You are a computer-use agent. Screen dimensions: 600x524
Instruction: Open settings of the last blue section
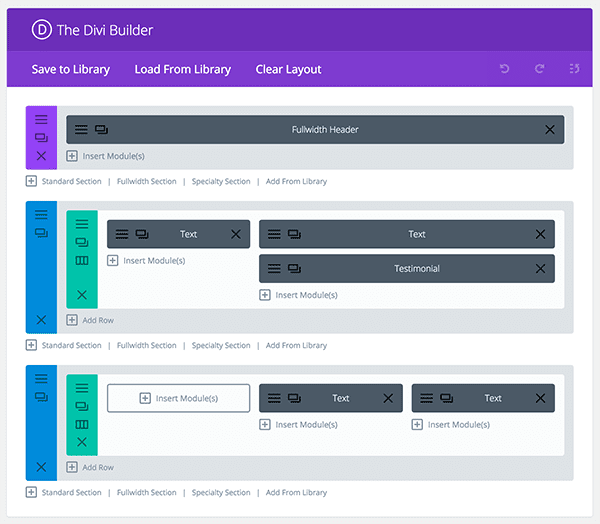41,379
